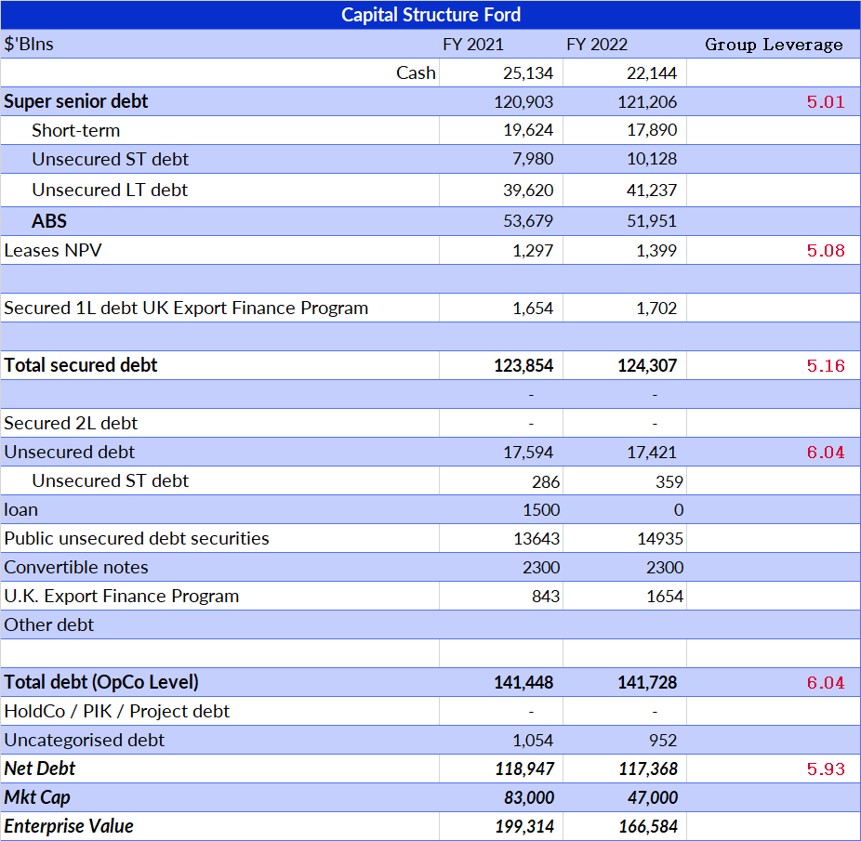Click the Group Leverage header cell
This screenshot has width=861, height=841.
773,44
